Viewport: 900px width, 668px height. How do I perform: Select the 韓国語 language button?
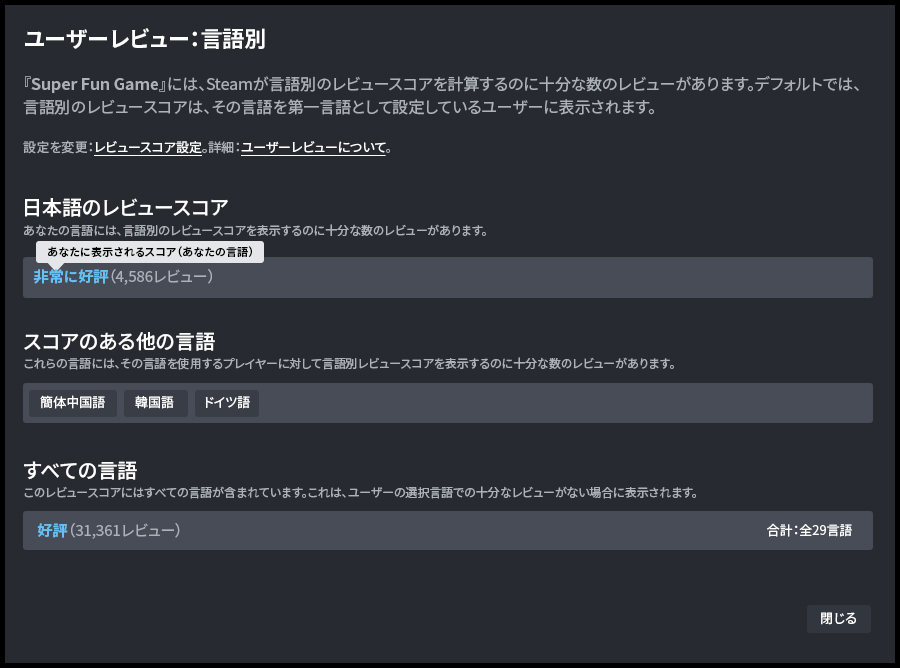pyautogui.click(x=154, y=403)
